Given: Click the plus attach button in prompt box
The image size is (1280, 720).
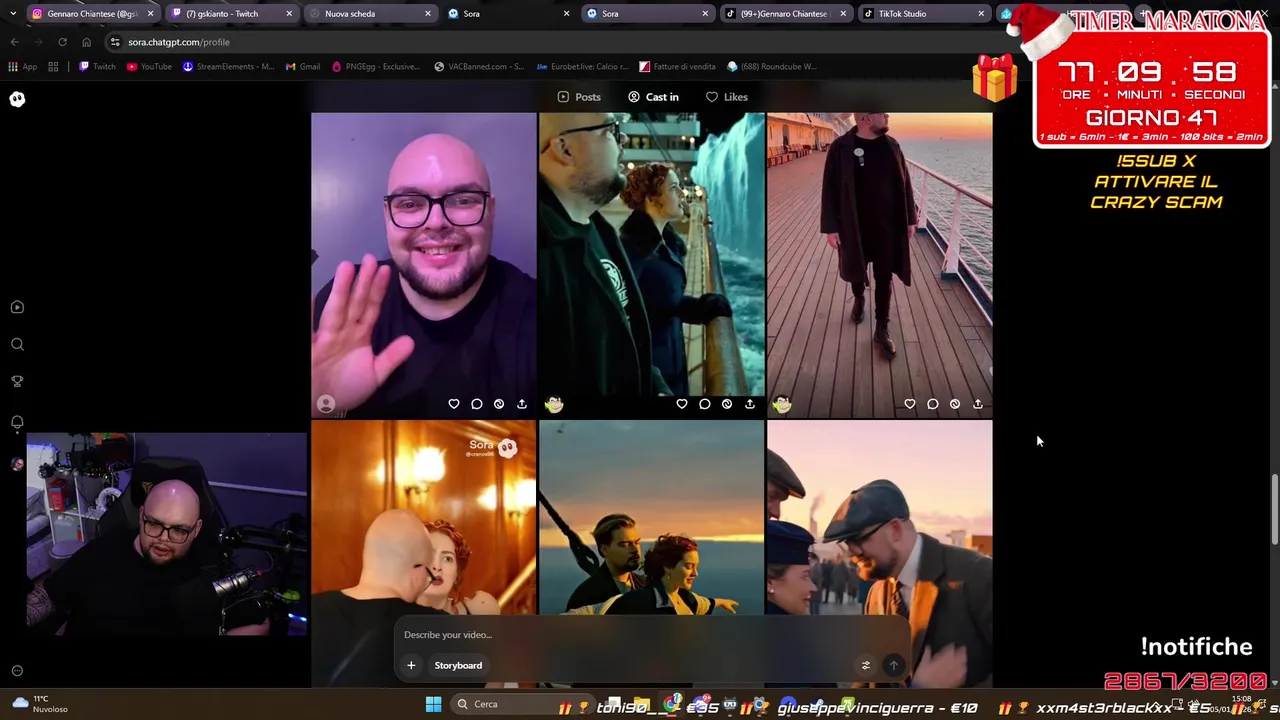Looking at the screenshot, I should 411,665.
